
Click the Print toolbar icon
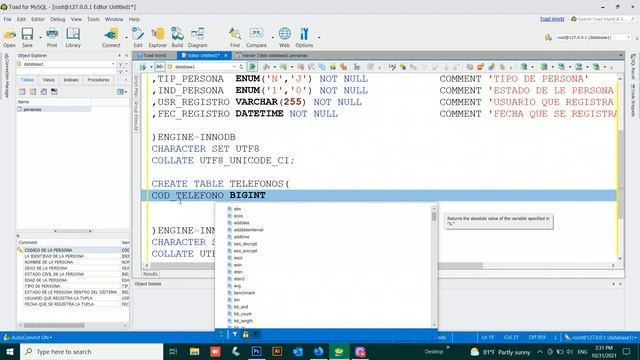[52, 38]
